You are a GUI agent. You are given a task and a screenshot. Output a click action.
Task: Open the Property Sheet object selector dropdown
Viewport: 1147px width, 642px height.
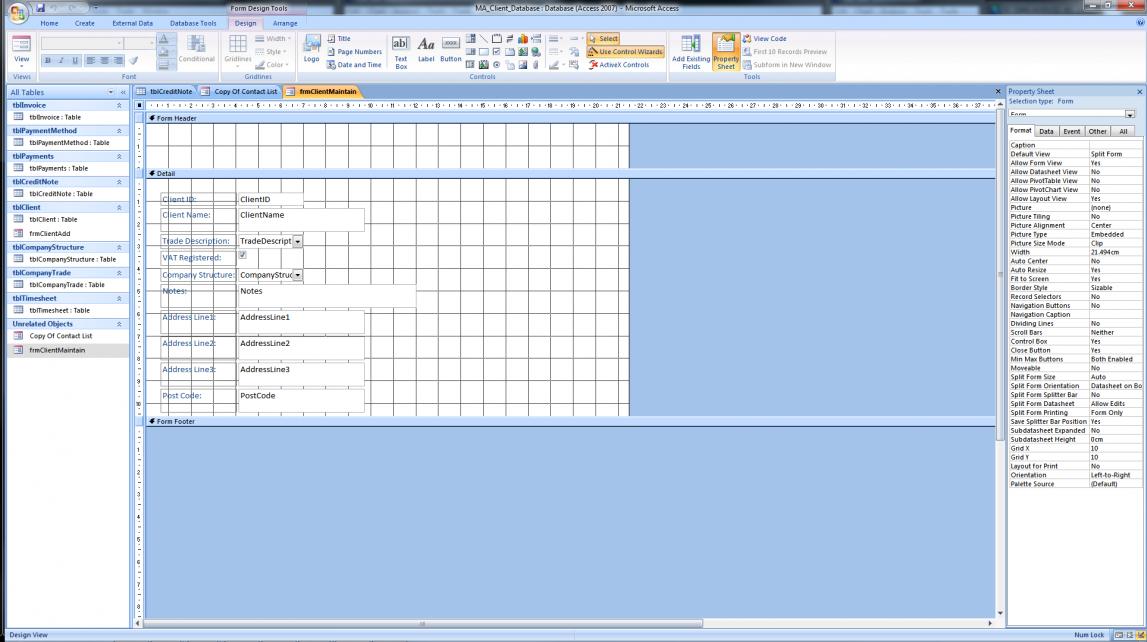click(1130, 115)
